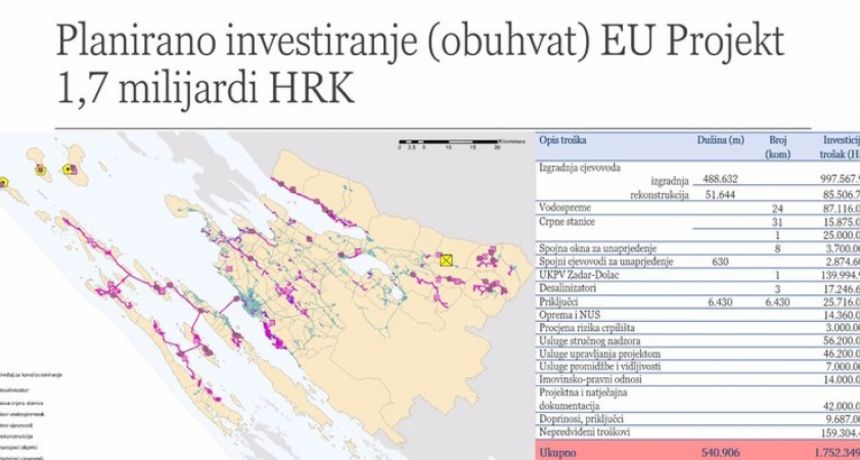
Task: Select the '1,7 milijardi HRK' title line
Action: pyautogui.click(x=206, y=88)
